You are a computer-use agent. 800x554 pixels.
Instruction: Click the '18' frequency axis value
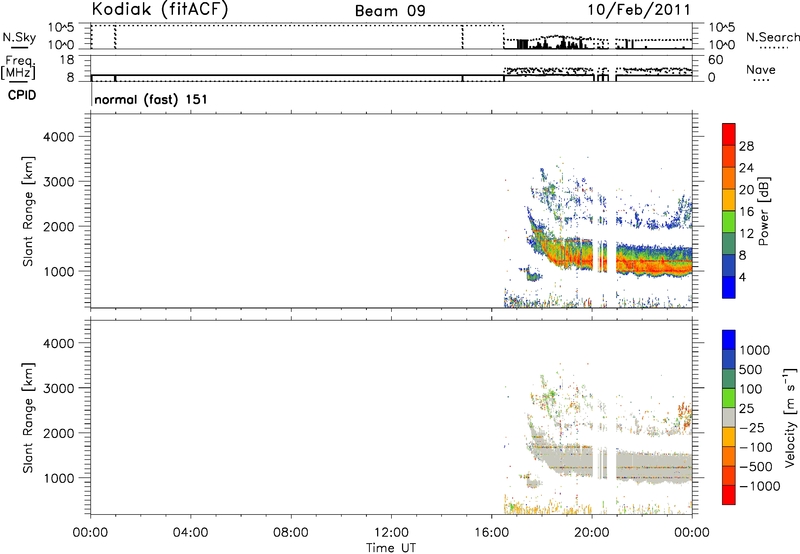[x=66, y=60]
